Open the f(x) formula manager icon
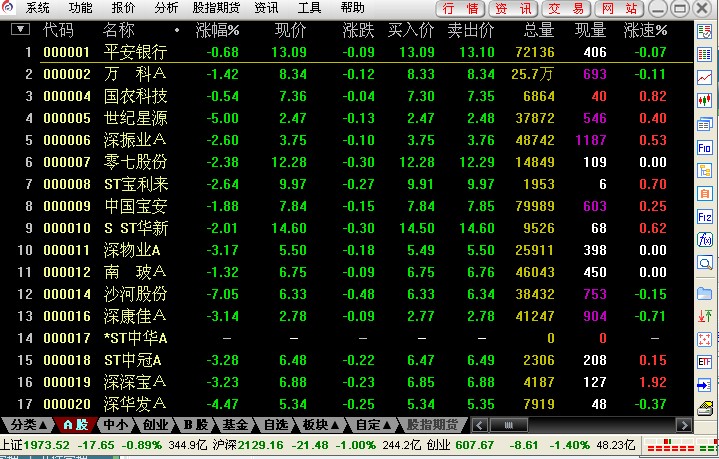719x459 pixels. [705, 239]
